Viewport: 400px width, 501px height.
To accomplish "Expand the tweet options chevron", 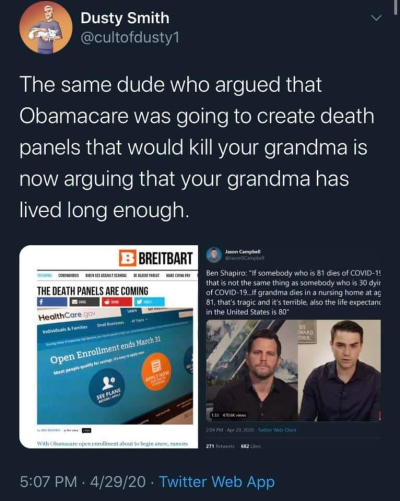I will click(x=376, y=18).
